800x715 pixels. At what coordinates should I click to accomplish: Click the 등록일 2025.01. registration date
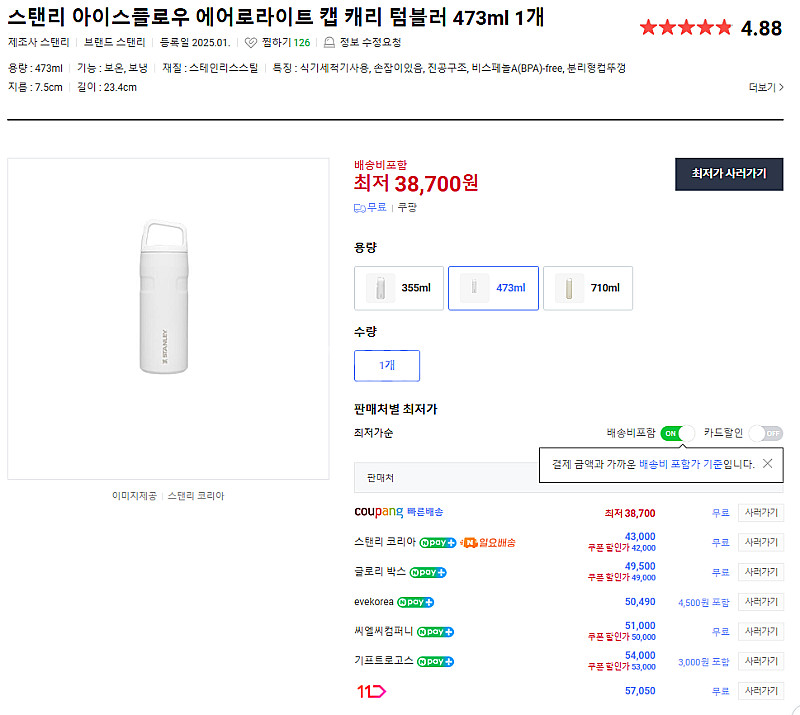pos(195,42)
